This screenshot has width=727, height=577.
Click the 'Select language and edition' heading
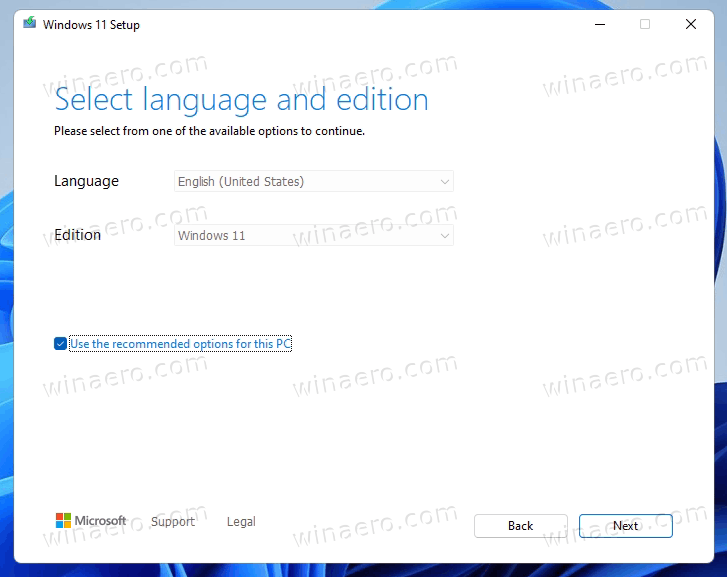click(241, 100)
